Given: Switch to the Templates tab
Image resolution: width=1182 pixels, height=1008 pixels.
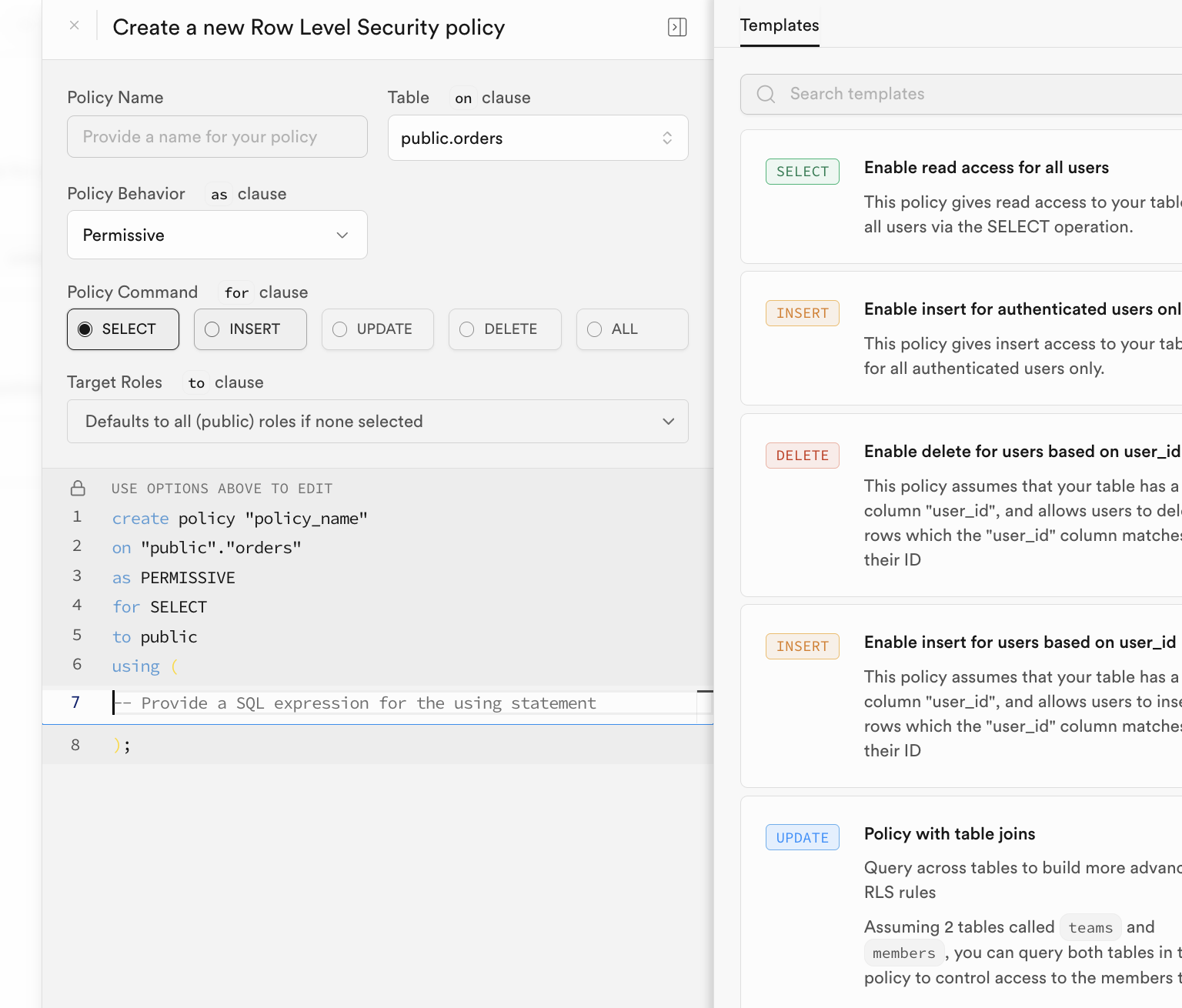Looking at the screenshot, I should tap(779, 25).
